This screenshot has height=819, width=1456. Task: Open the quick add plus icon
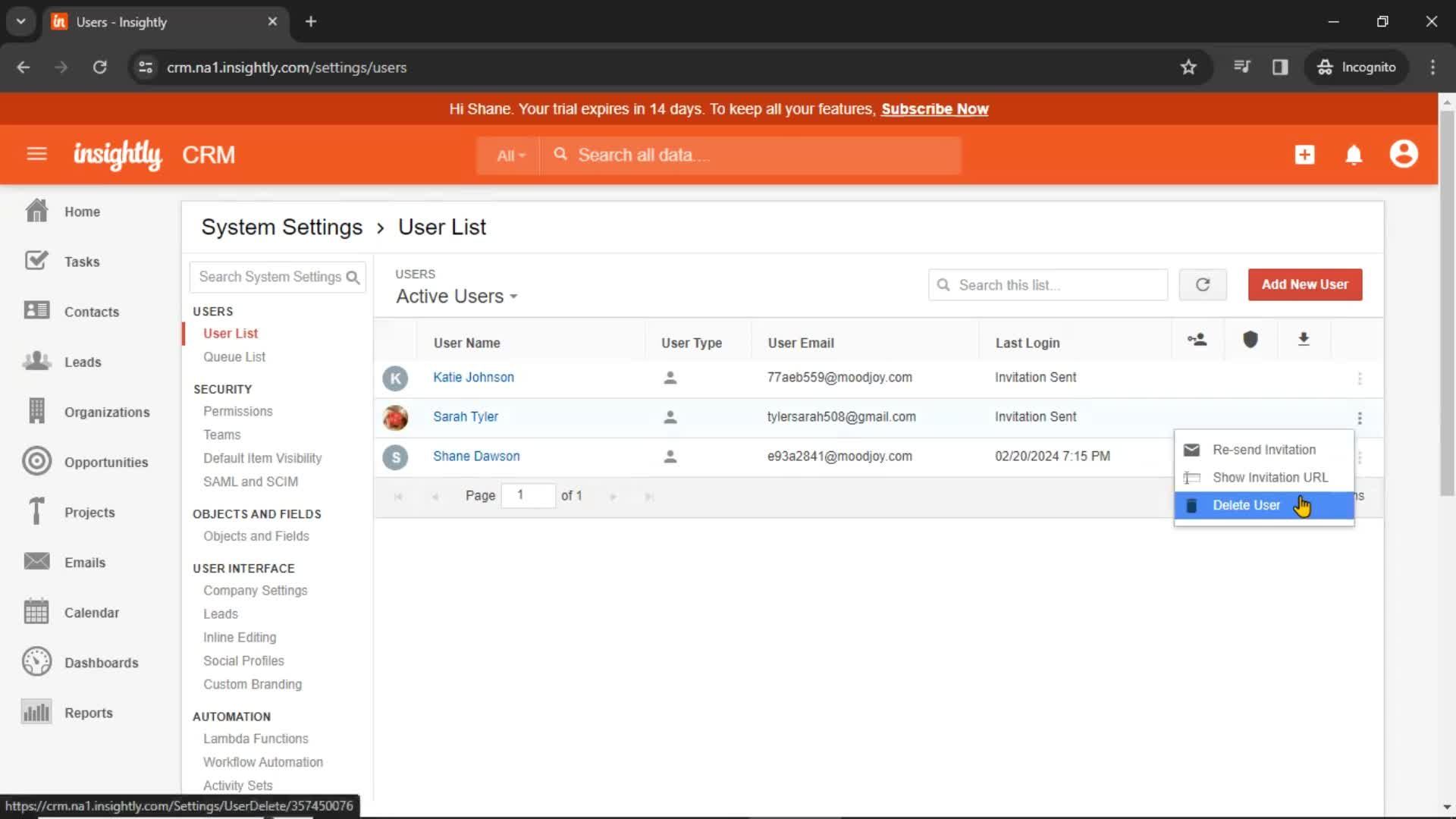(1304, 155)
